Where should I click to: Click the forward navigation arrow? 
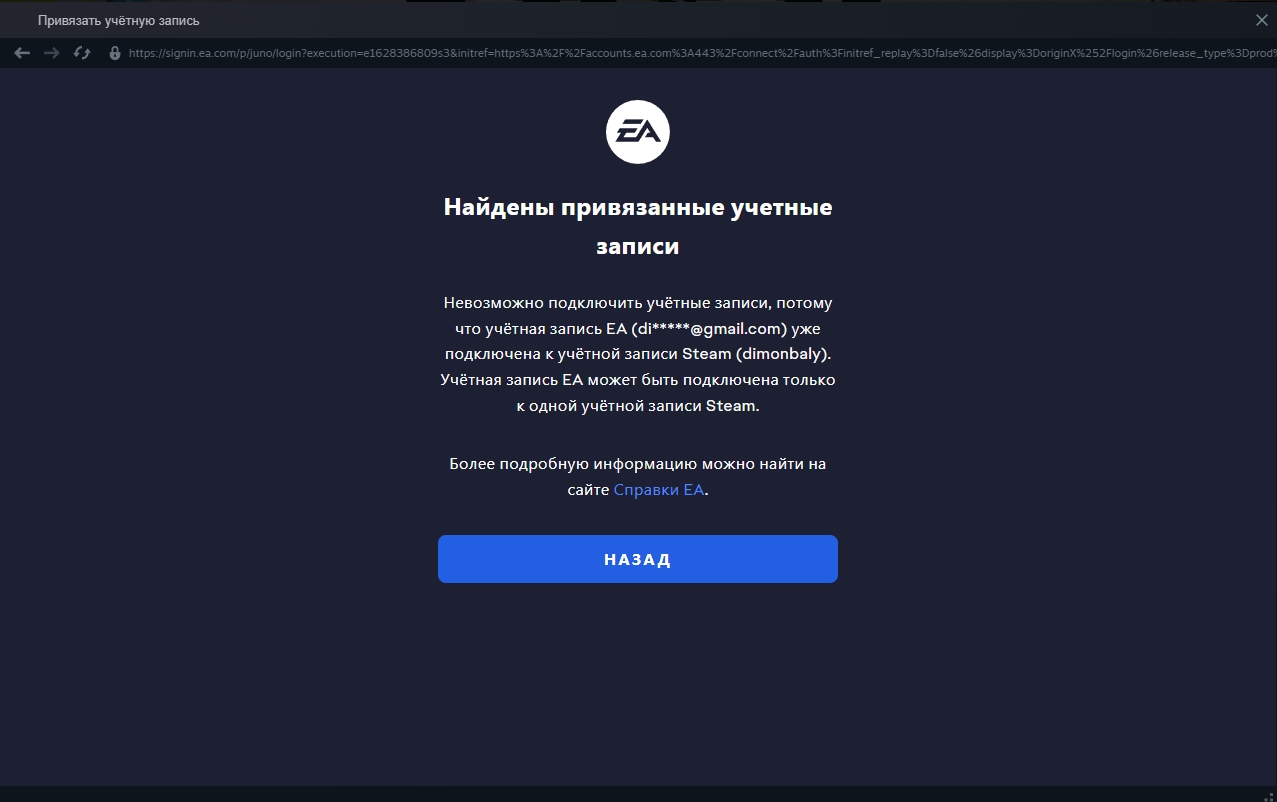52,53
